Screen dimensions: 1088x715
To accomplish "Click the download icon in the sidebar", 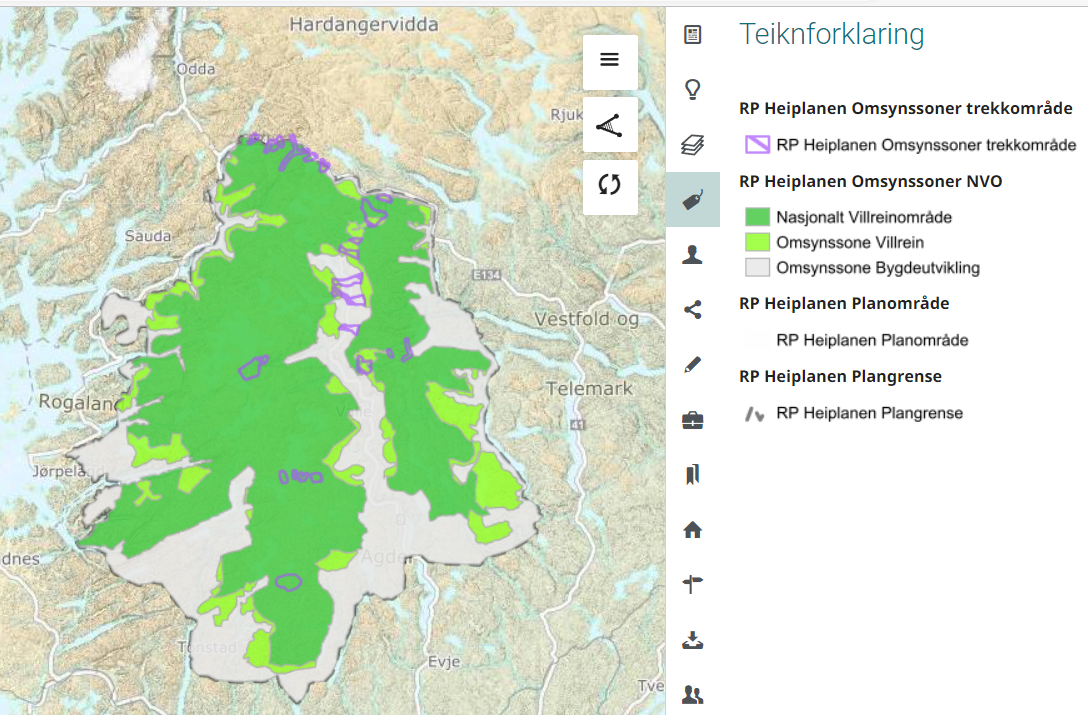I will click(693, 637).
